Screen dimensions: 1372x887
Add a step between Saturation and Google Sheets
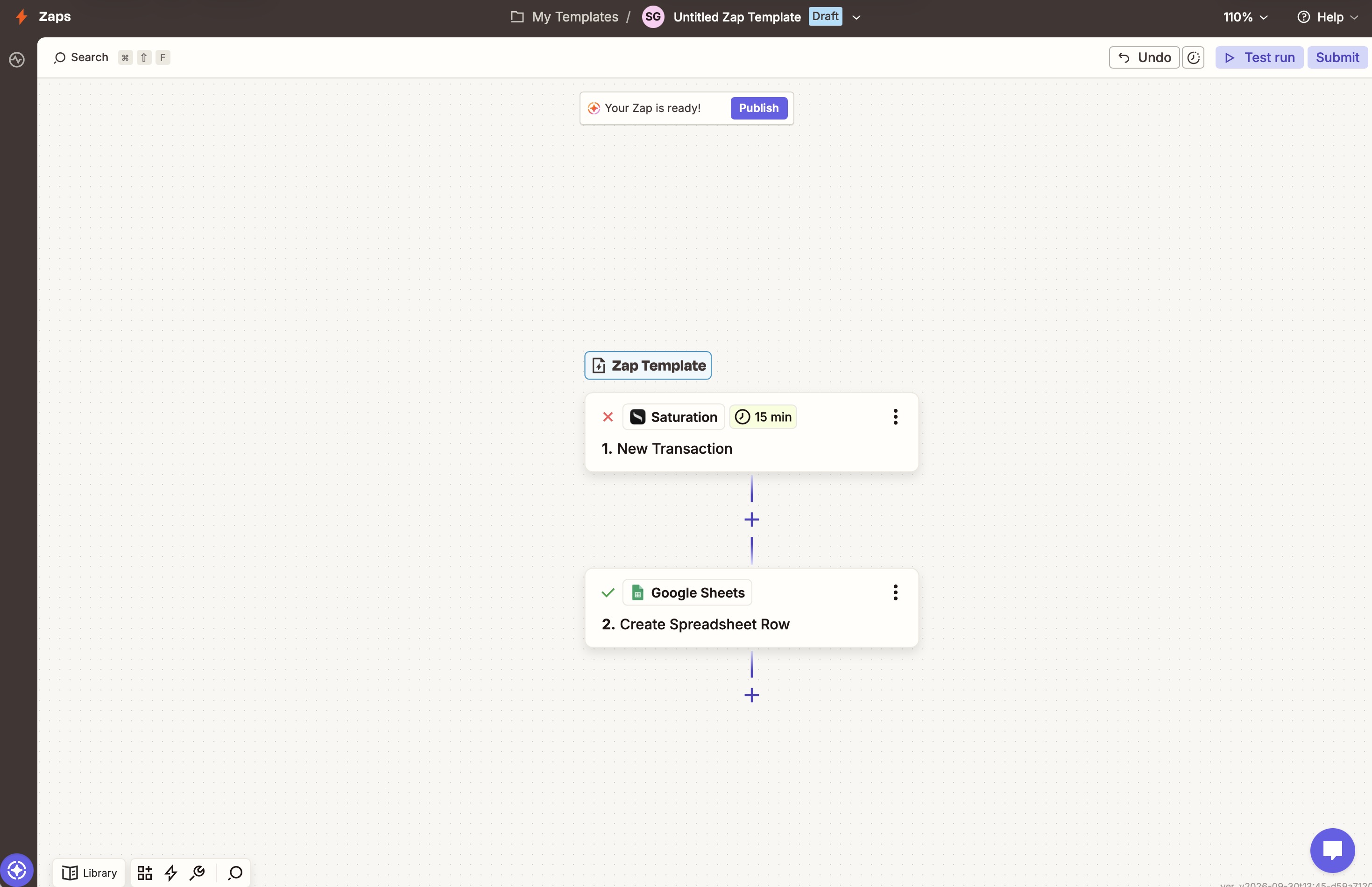coord(752,520)
